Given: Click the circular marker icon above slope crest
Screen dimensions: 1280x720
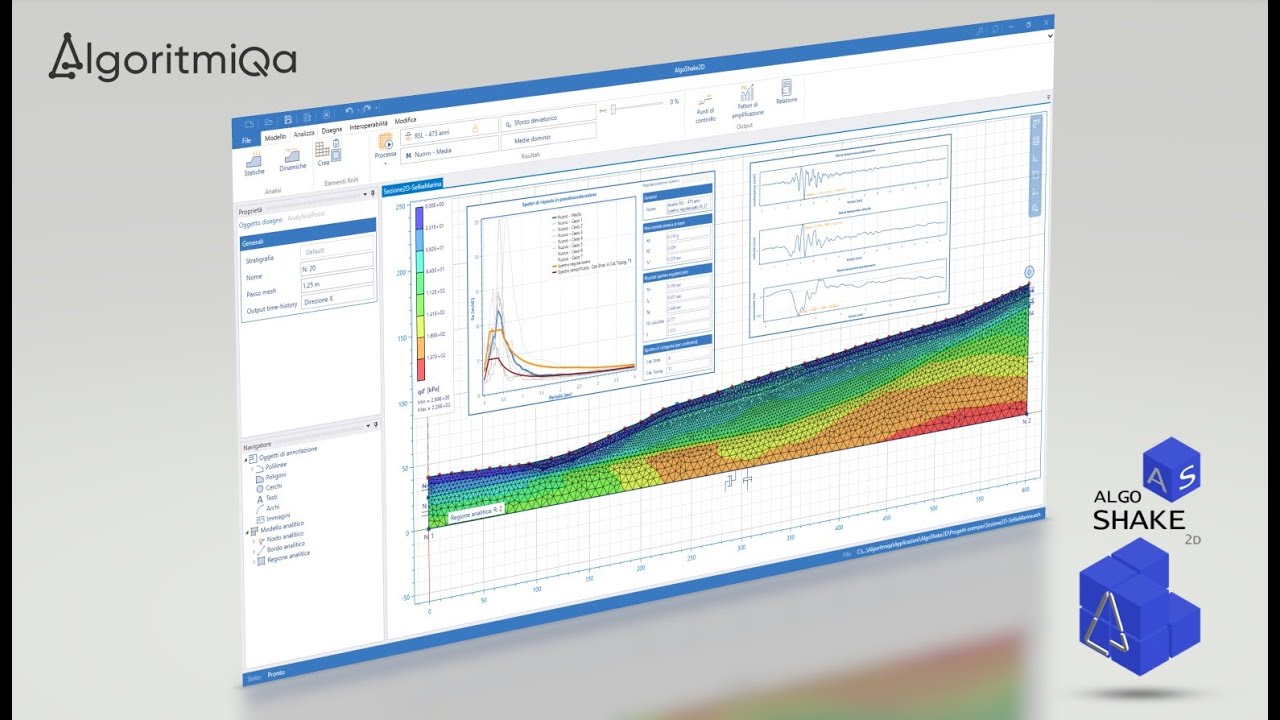Looking at the screenshot, I should (1029, 272).
